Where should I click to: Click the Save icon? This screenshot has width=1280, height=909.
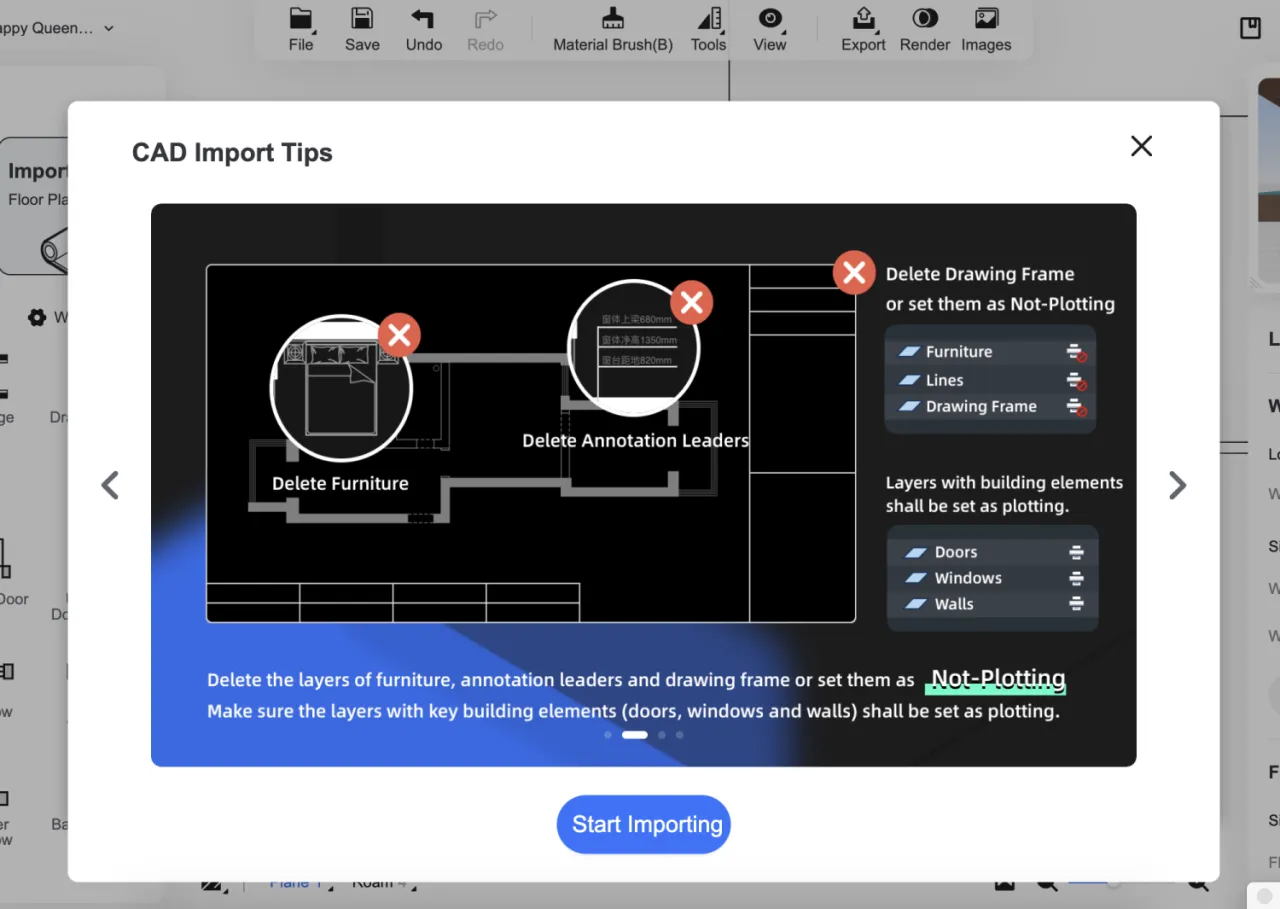click(362, 29)
